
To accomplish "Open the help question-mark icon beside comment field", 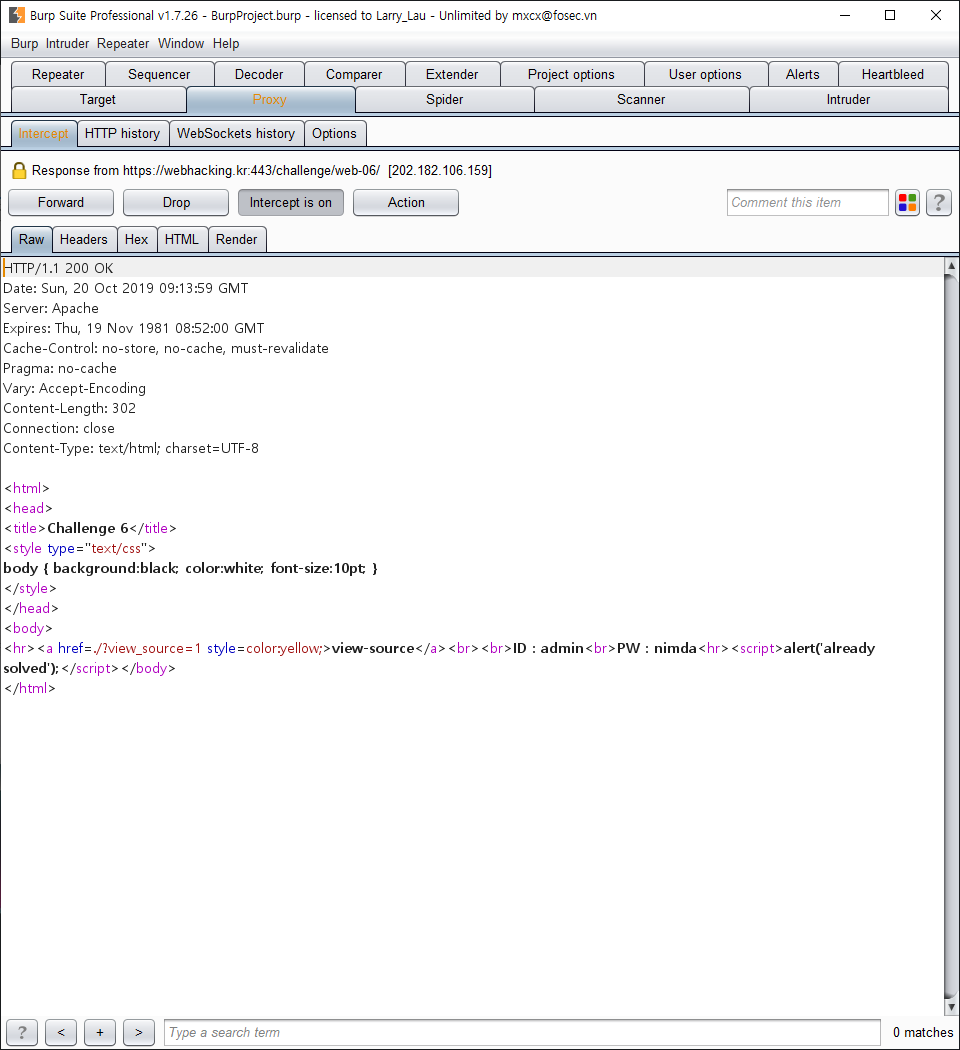I will (939, 203).
